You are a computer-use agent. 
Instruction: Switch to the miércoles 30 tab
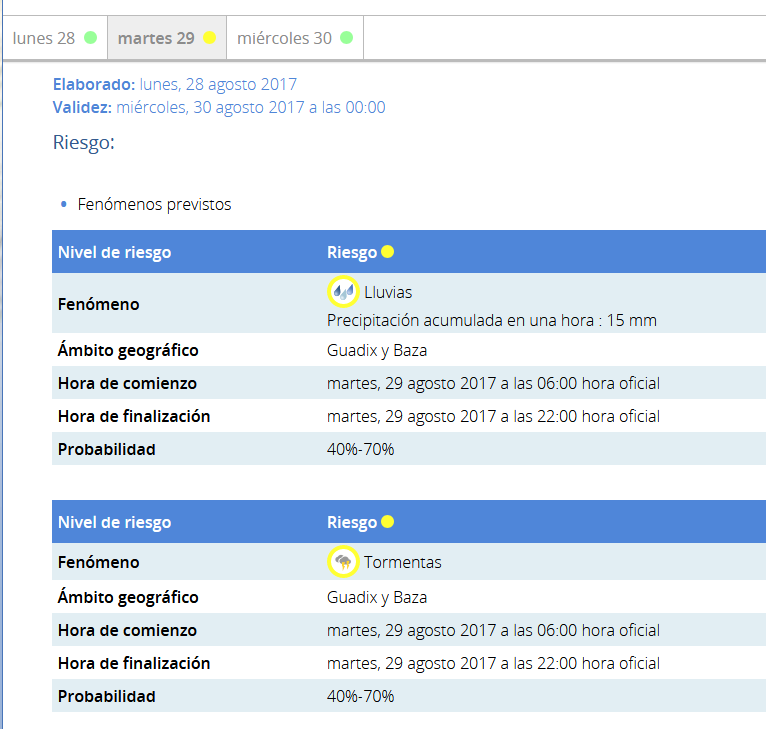click(x=284, y=38)
